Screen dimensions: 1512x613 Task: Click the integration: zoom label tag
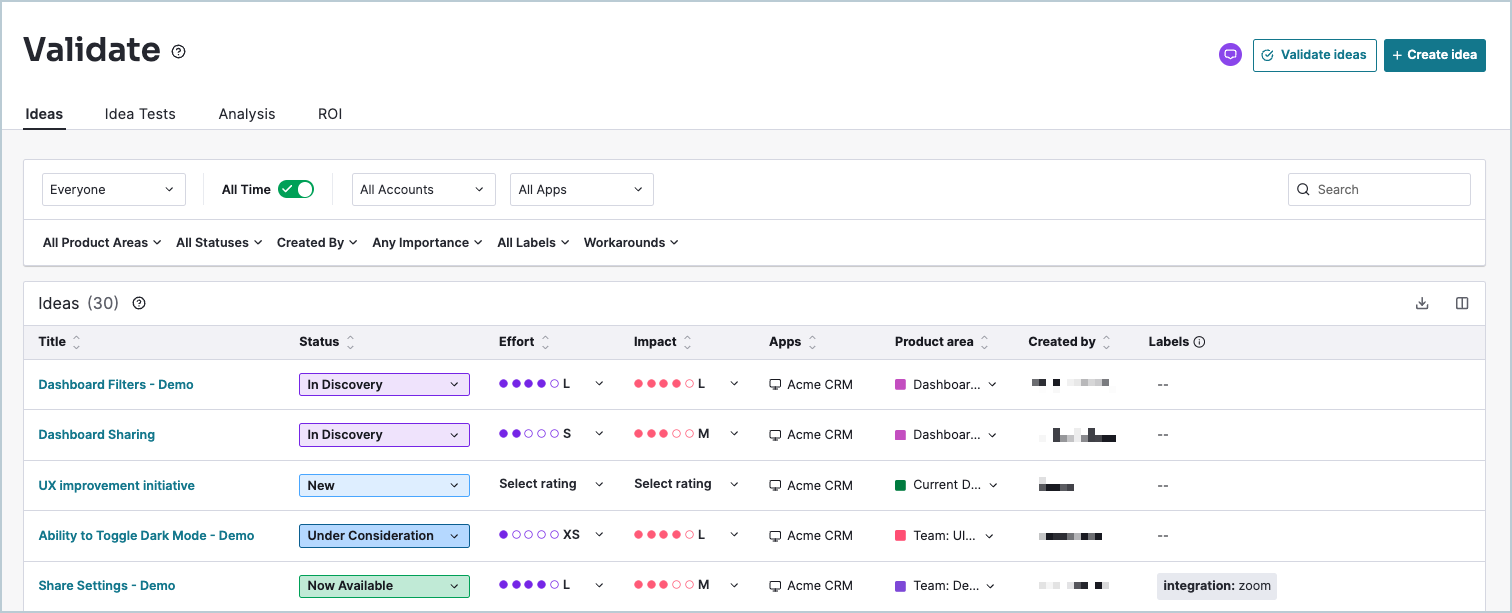[1217, 586]
